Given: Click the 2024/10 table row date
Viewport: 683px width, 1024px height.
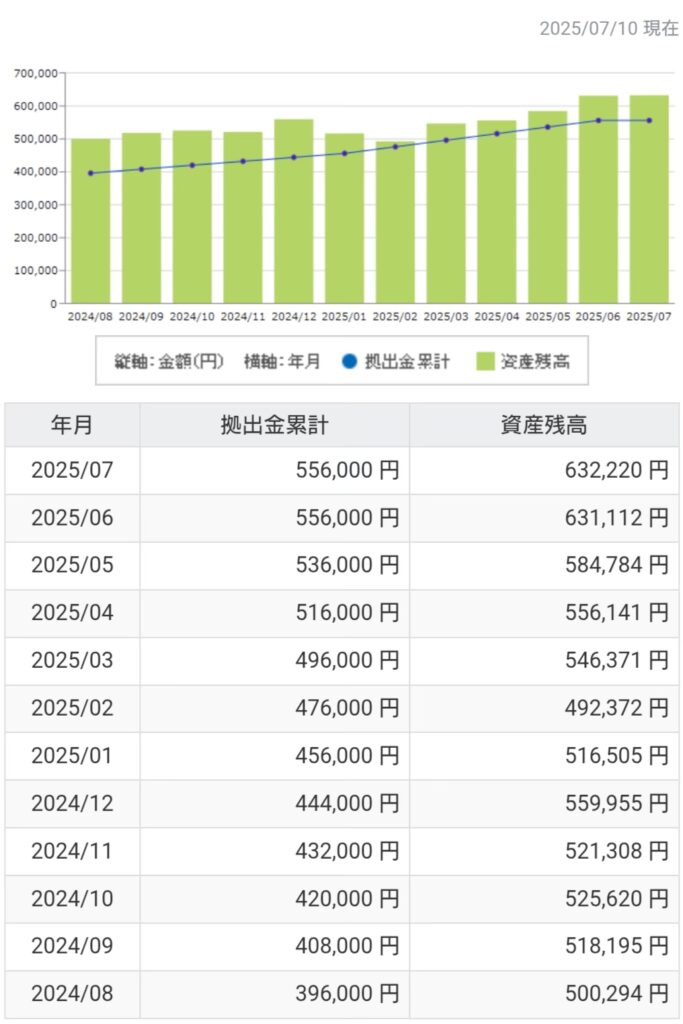Looking at the screenshot, I should point(72,899).
